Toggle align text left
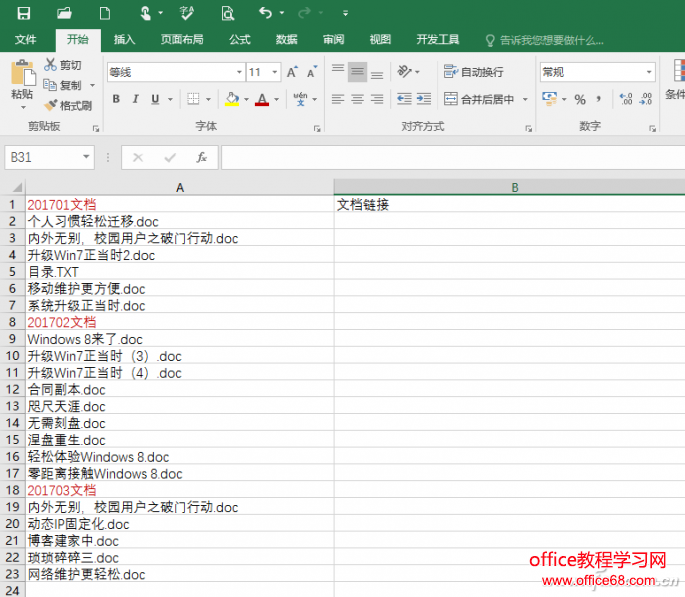This screenshot has height=597, width=685. 338,99
